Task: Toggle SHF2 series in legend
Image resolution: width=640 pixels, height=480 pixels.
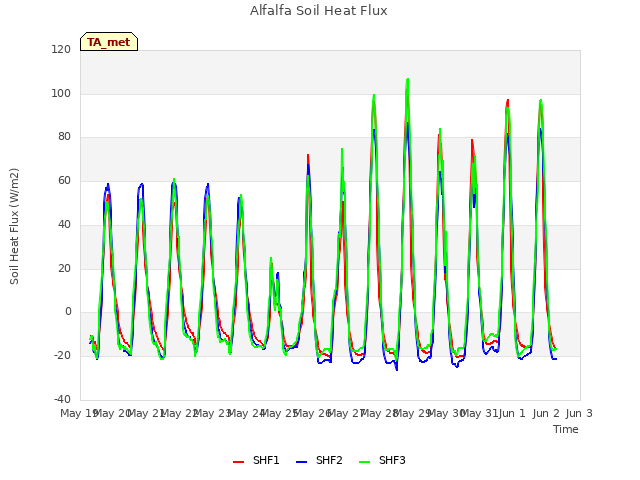Action: coord(319,460)
